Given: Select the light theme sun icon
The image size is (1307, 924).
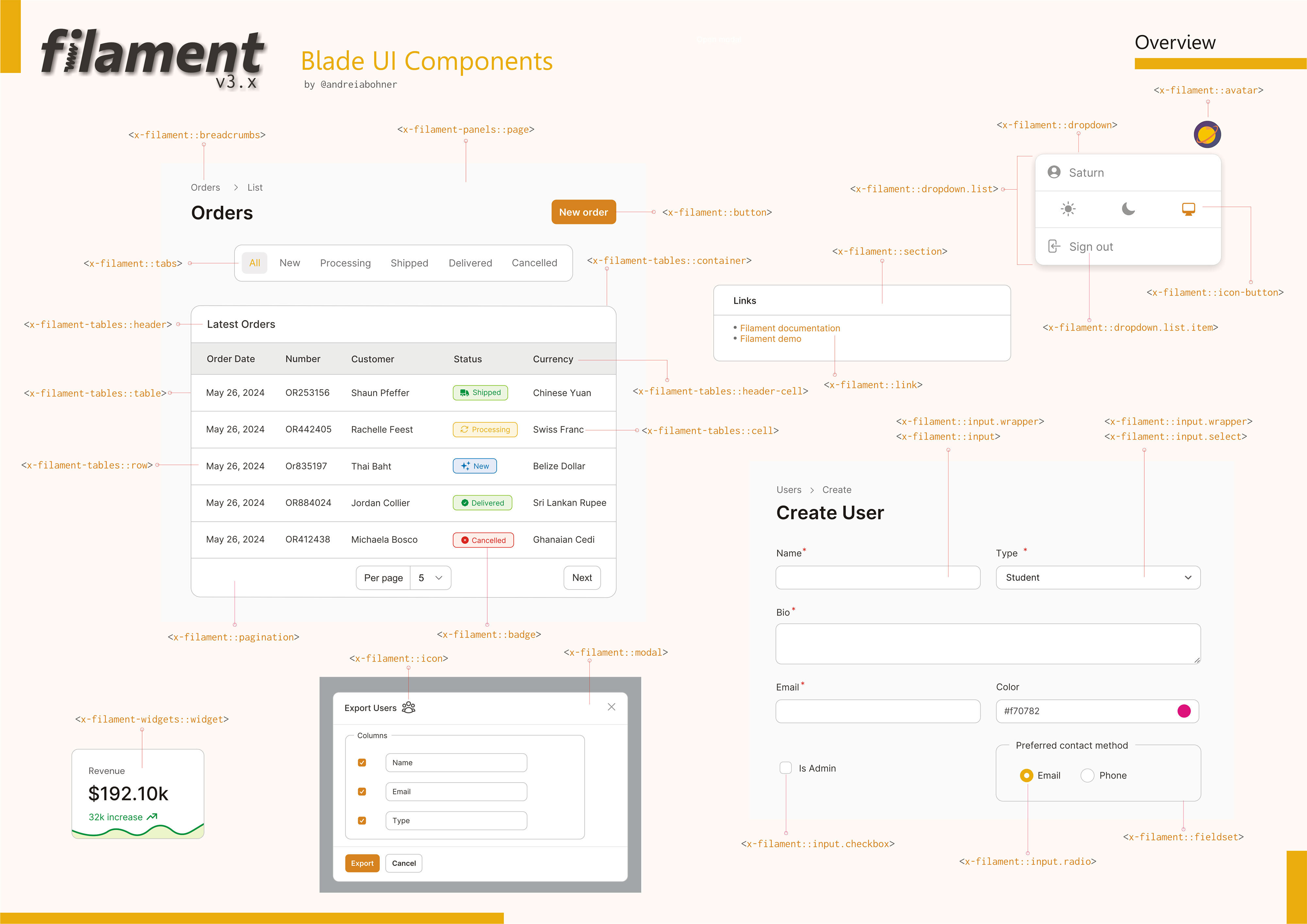Looking at the screenshot, I should (1068, 209).
